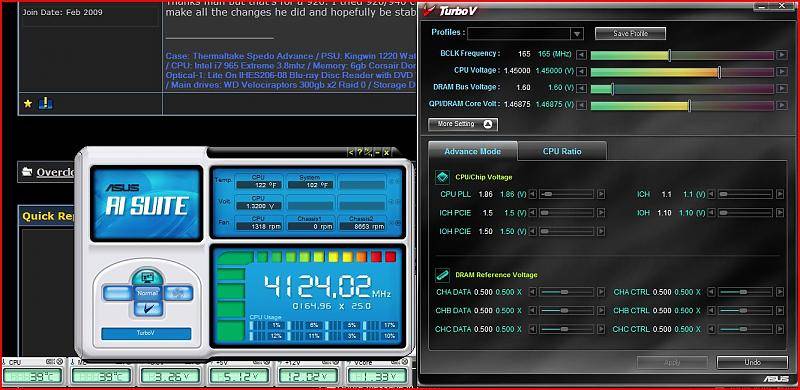Click the small circle icon at Fan row end
Screen dimensions: 800x390
click(x=398, y=223)
